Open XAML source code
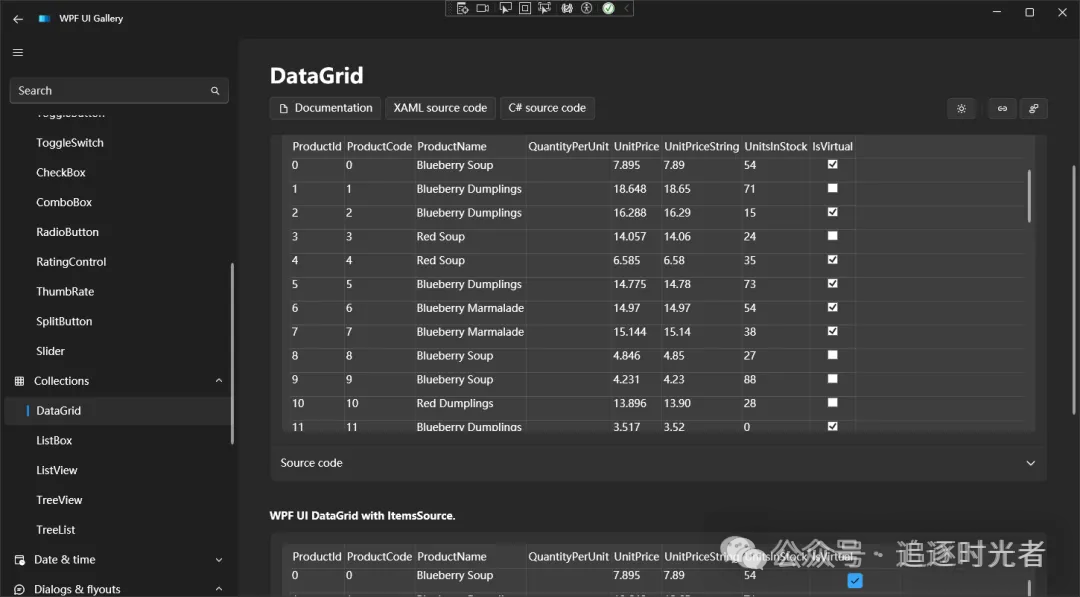This screenshot has height=597, width=1080. [440, 108]
